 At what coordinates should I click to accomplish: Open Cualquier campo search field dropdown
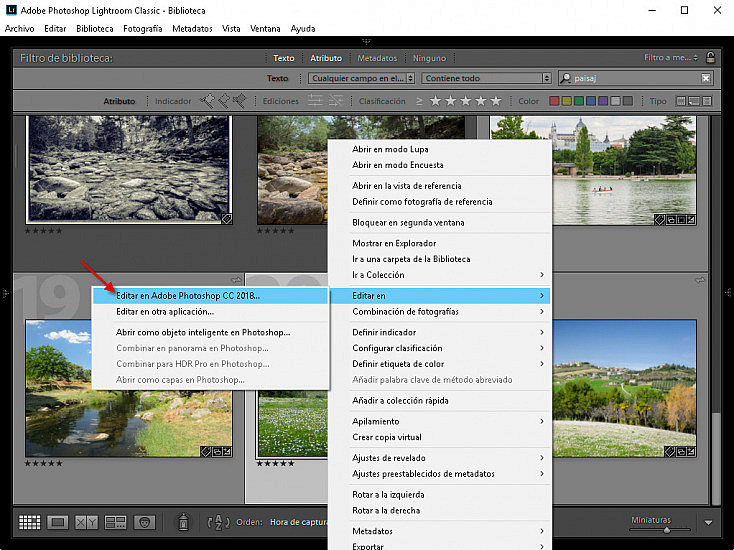pyautogui.click(x=361, y=78)
